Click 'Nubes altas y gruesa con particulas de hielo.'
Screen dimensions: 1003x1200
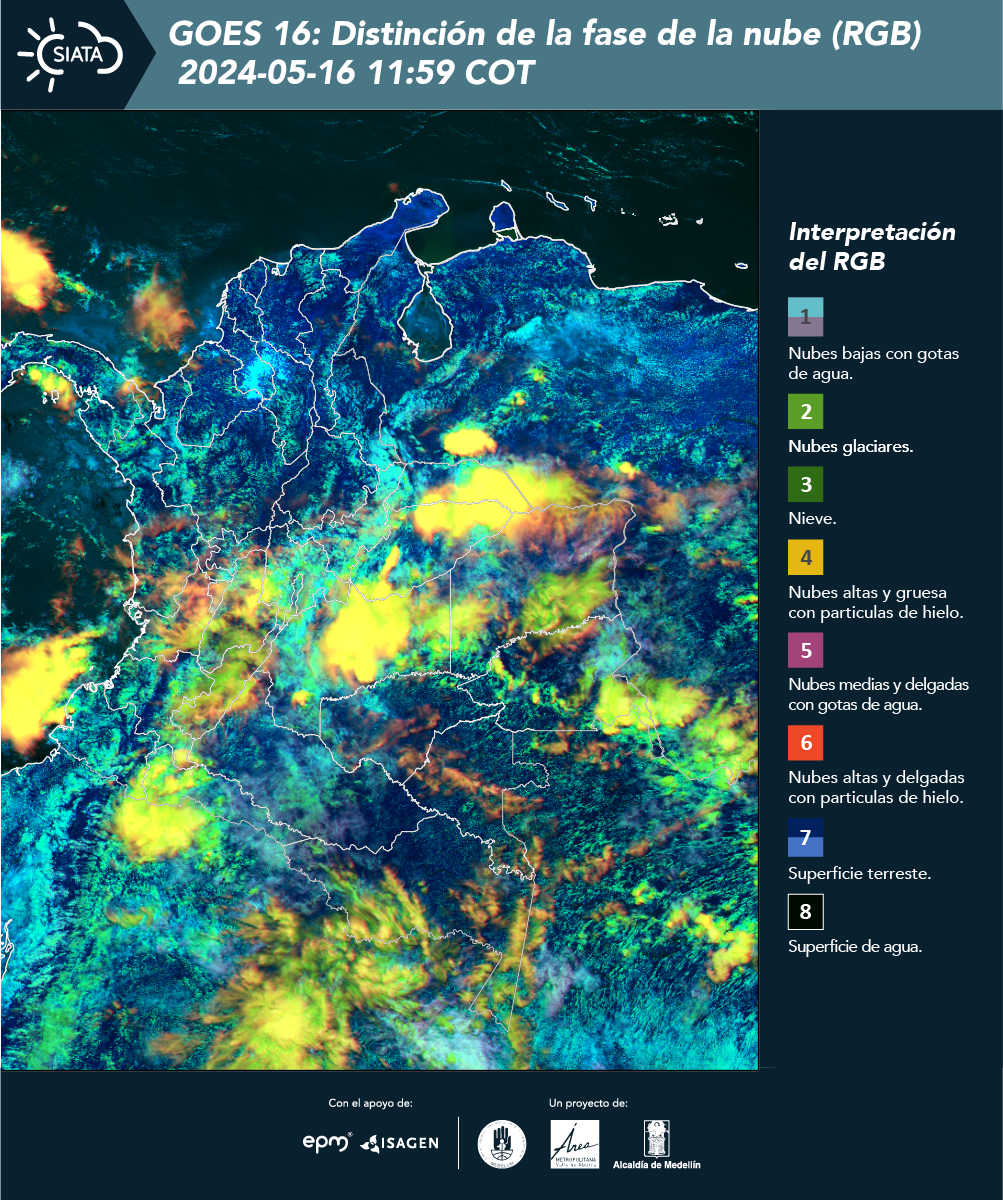pyautogui.click(x=875, y=603)
